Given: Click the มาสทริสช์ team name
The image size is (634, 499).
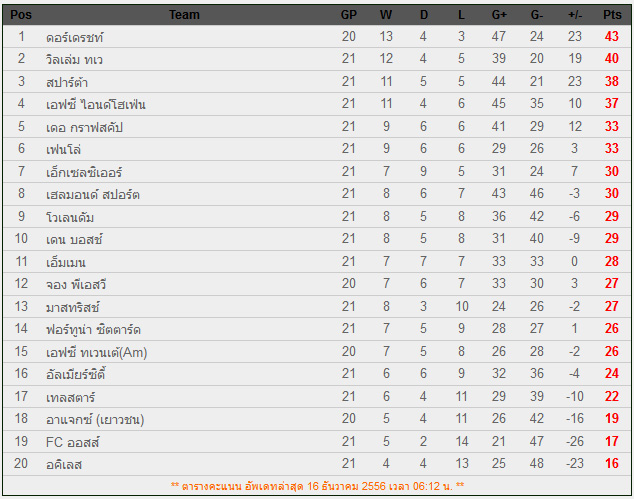Looking at the screenshot, I should pos(73,306).
